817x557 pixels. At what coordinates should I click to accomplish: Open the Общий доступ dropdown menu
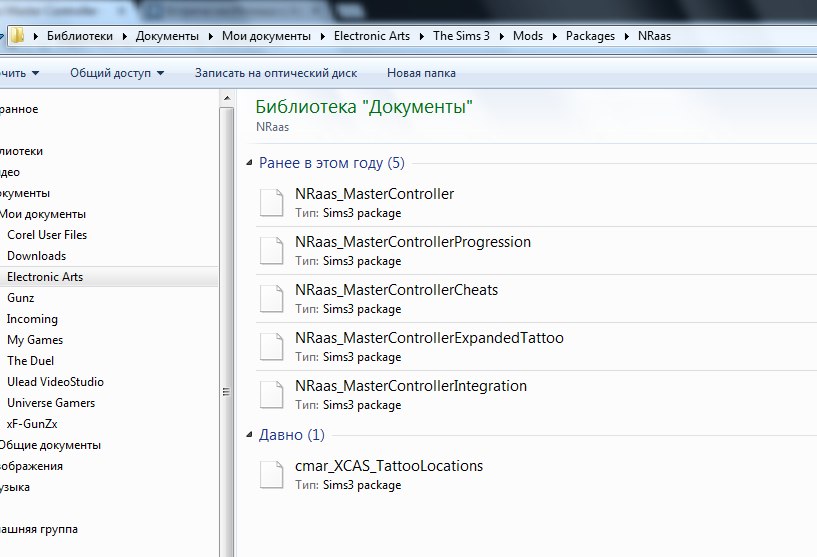[x=117, y=73]
